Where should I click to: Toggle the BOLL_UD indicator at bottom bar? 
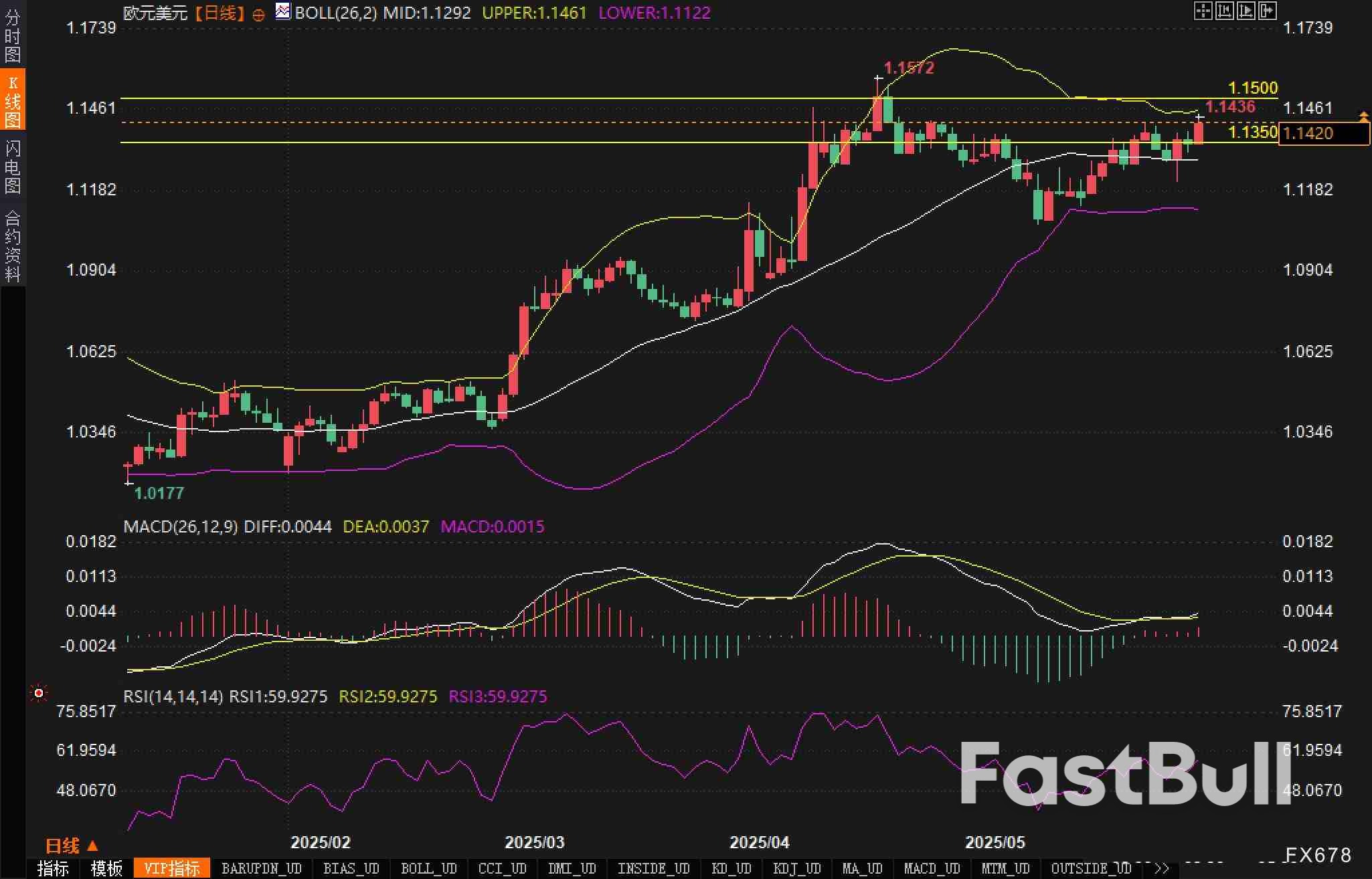[428, 868]
